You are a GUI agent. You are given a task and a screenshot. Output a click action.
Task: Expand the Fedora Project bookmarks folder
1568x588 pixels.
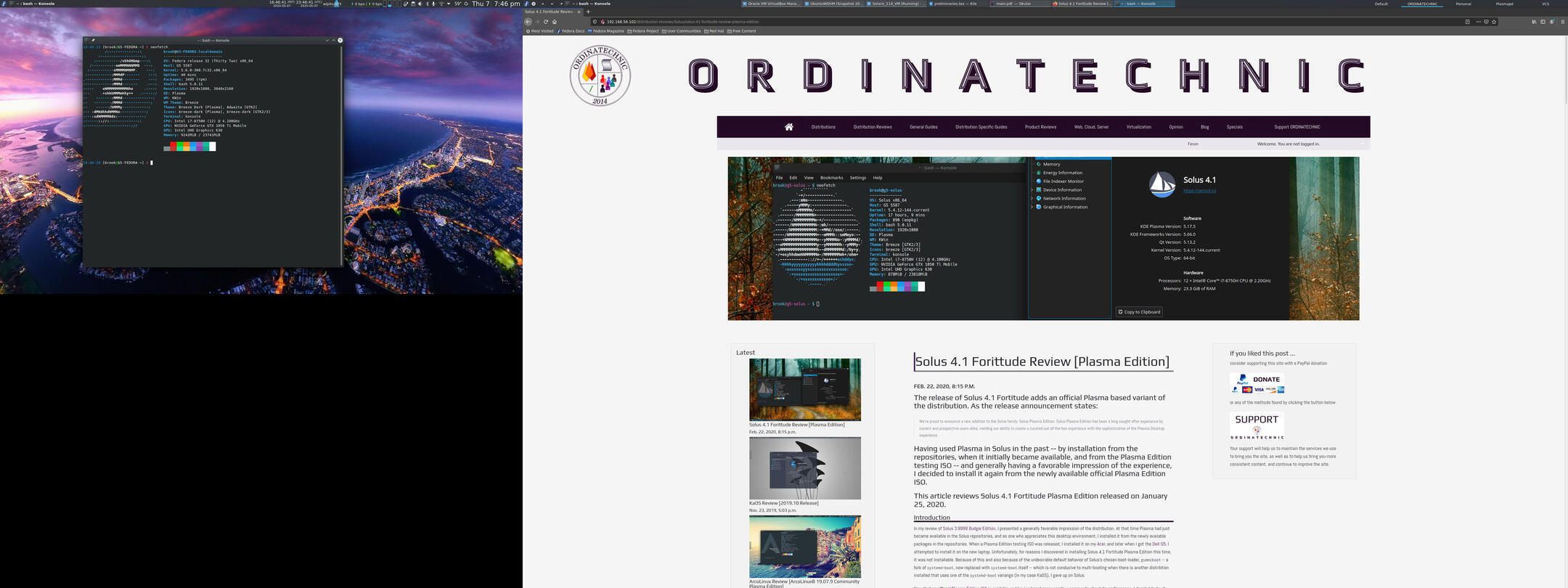pos(643,31)
